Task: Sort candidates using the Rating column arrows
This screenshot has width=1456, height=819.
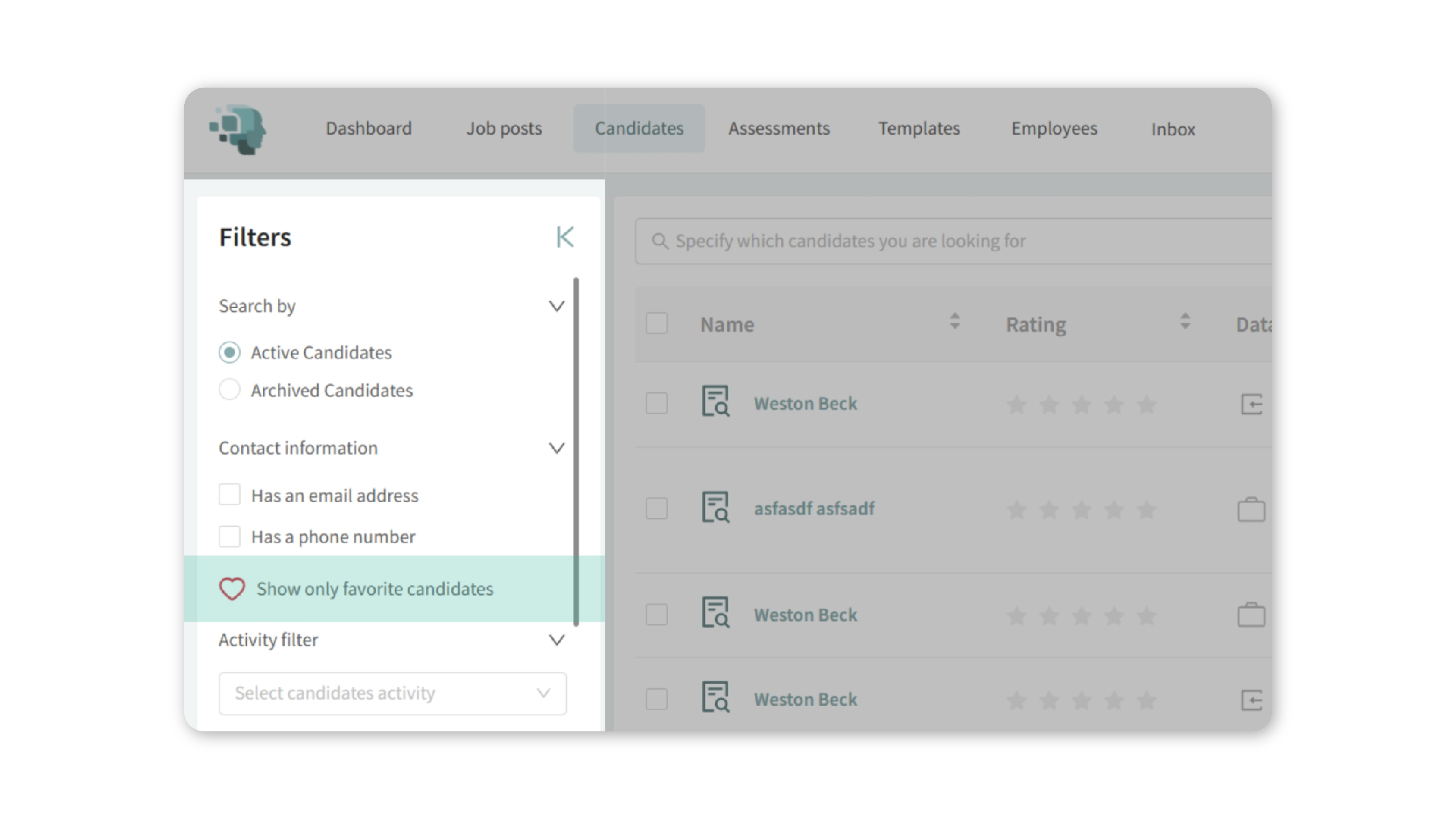Action: point(1185,321)
